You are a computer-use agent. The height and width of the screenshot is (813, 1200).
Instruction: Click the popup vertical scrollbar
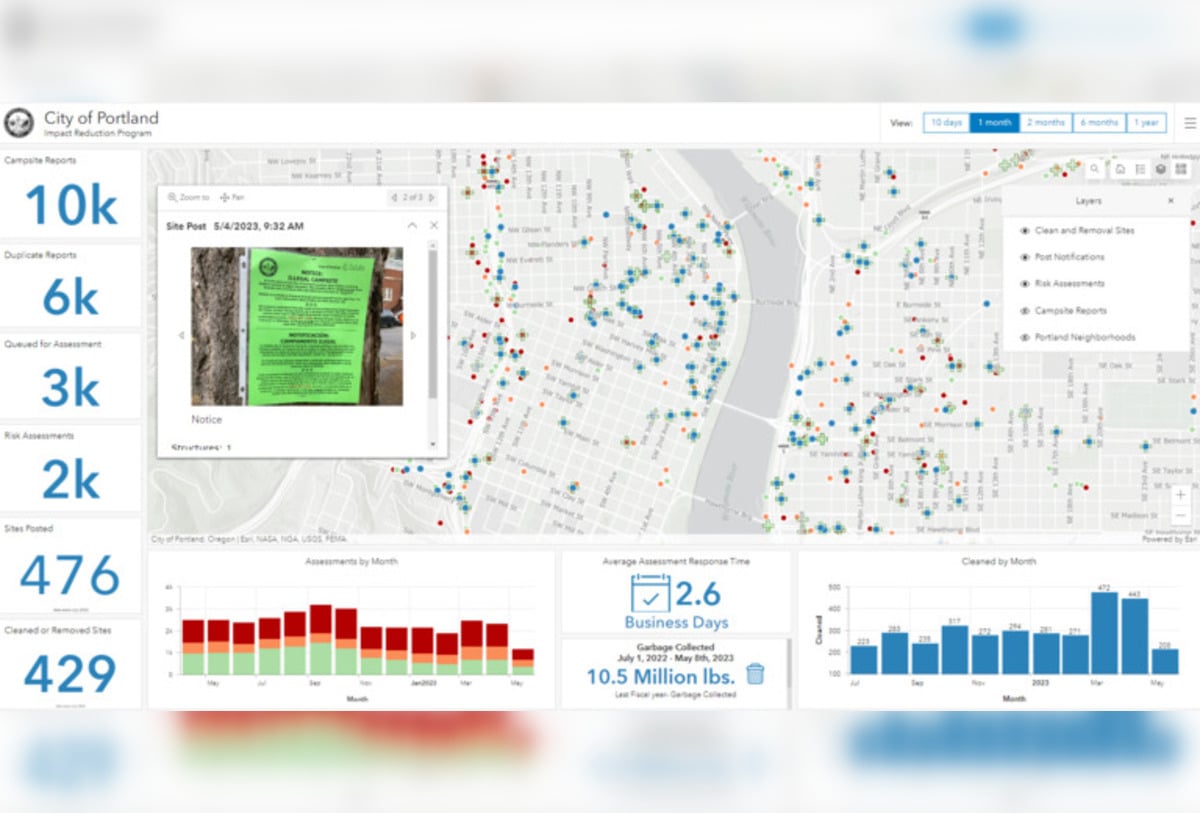point(433,320)
